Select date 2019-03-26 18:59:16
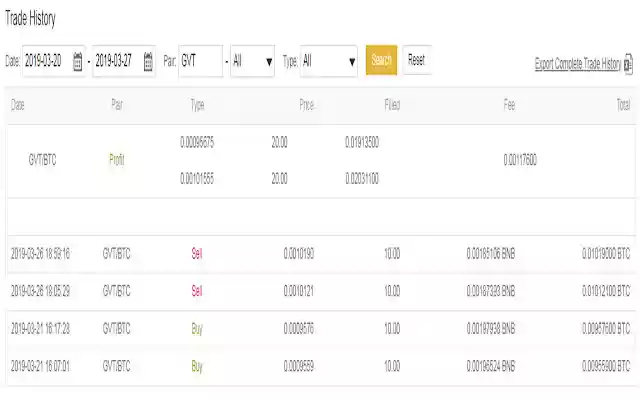This screenshot has height=400, width=640. [40, 253]
